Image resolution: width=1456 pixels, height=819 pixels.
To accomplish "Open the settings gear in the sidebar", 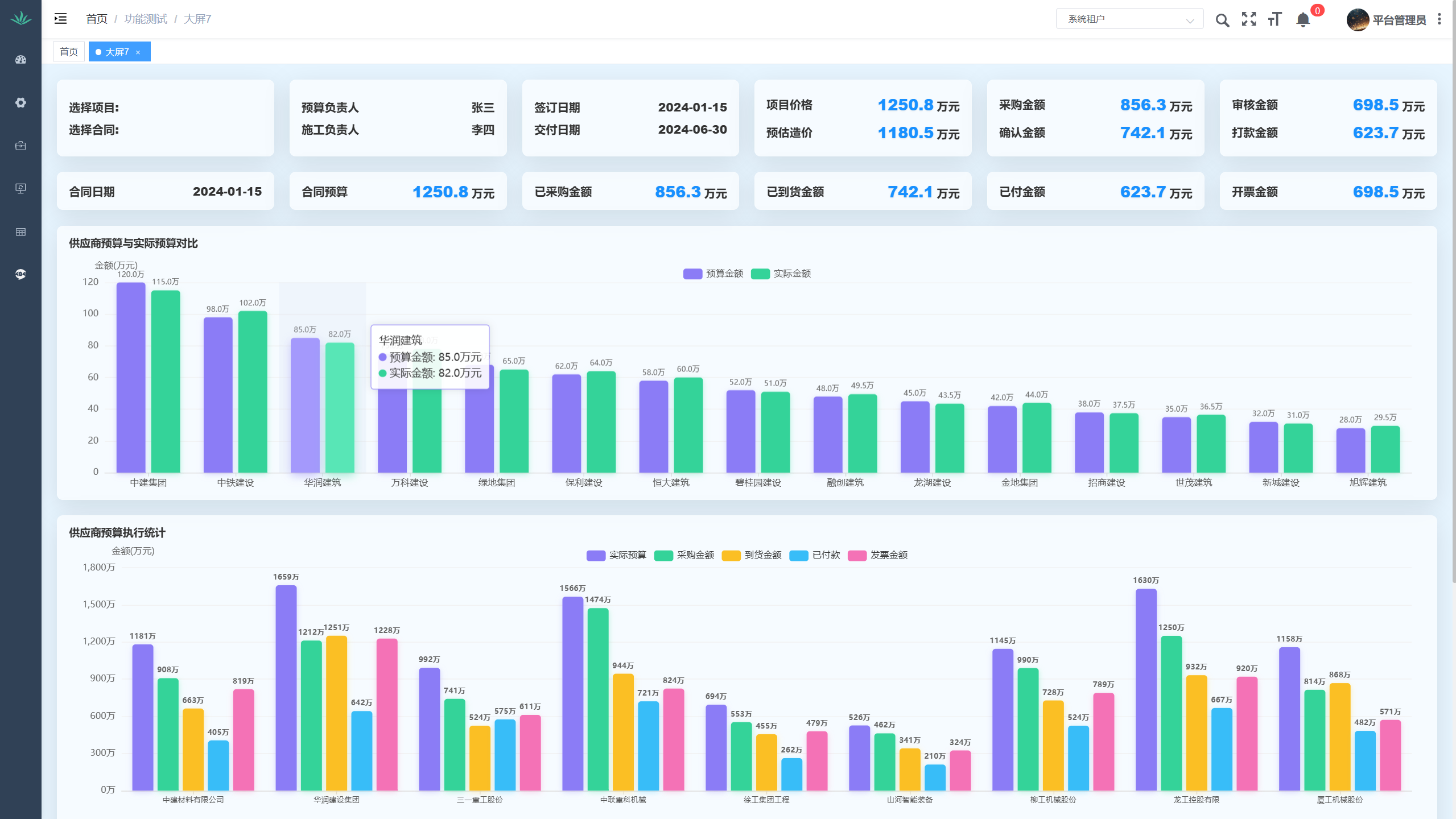I will pyautogui.click(x=20, y=102).
